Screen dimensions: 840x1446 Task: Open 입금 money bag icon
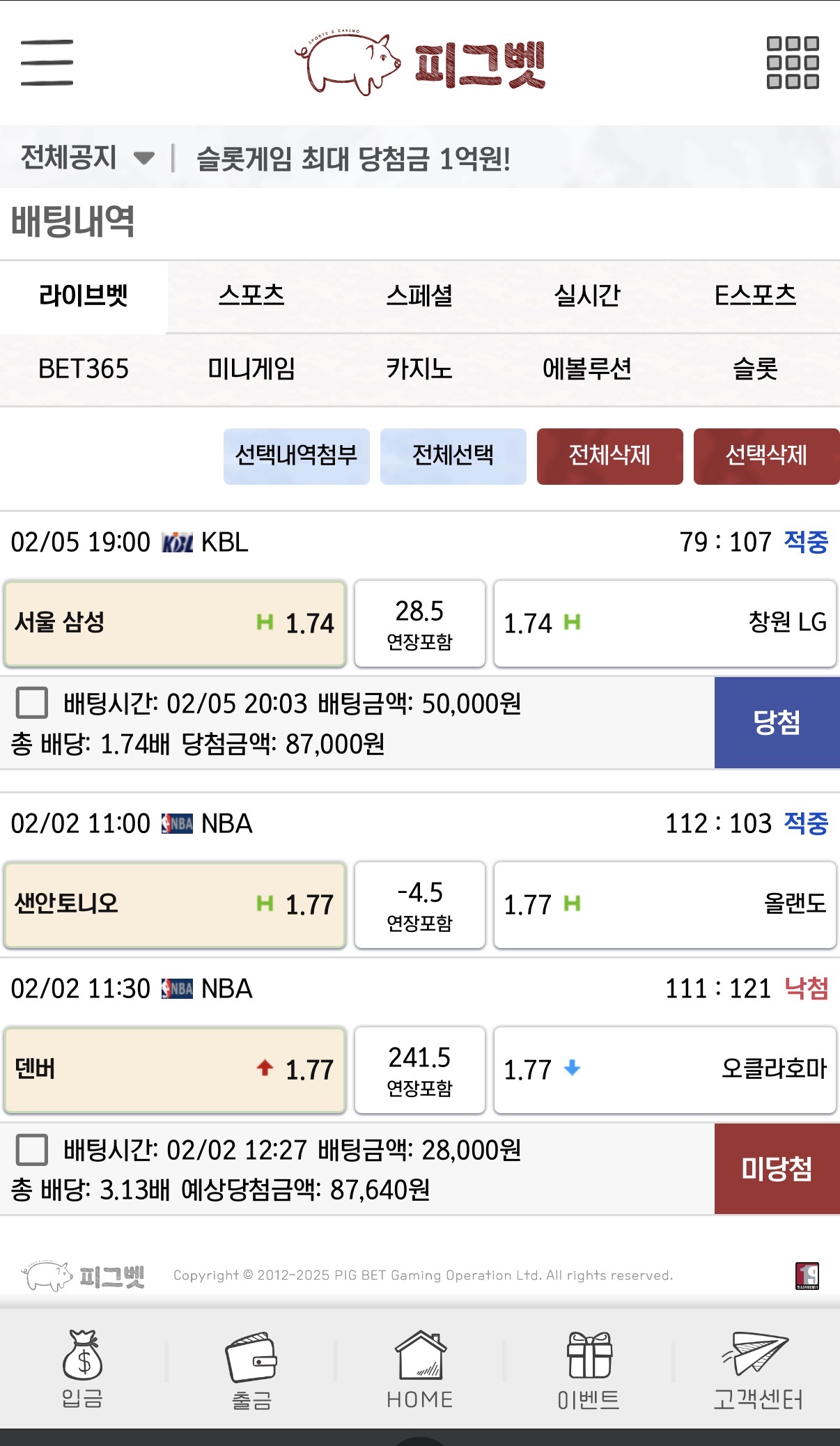point(82,1355)
